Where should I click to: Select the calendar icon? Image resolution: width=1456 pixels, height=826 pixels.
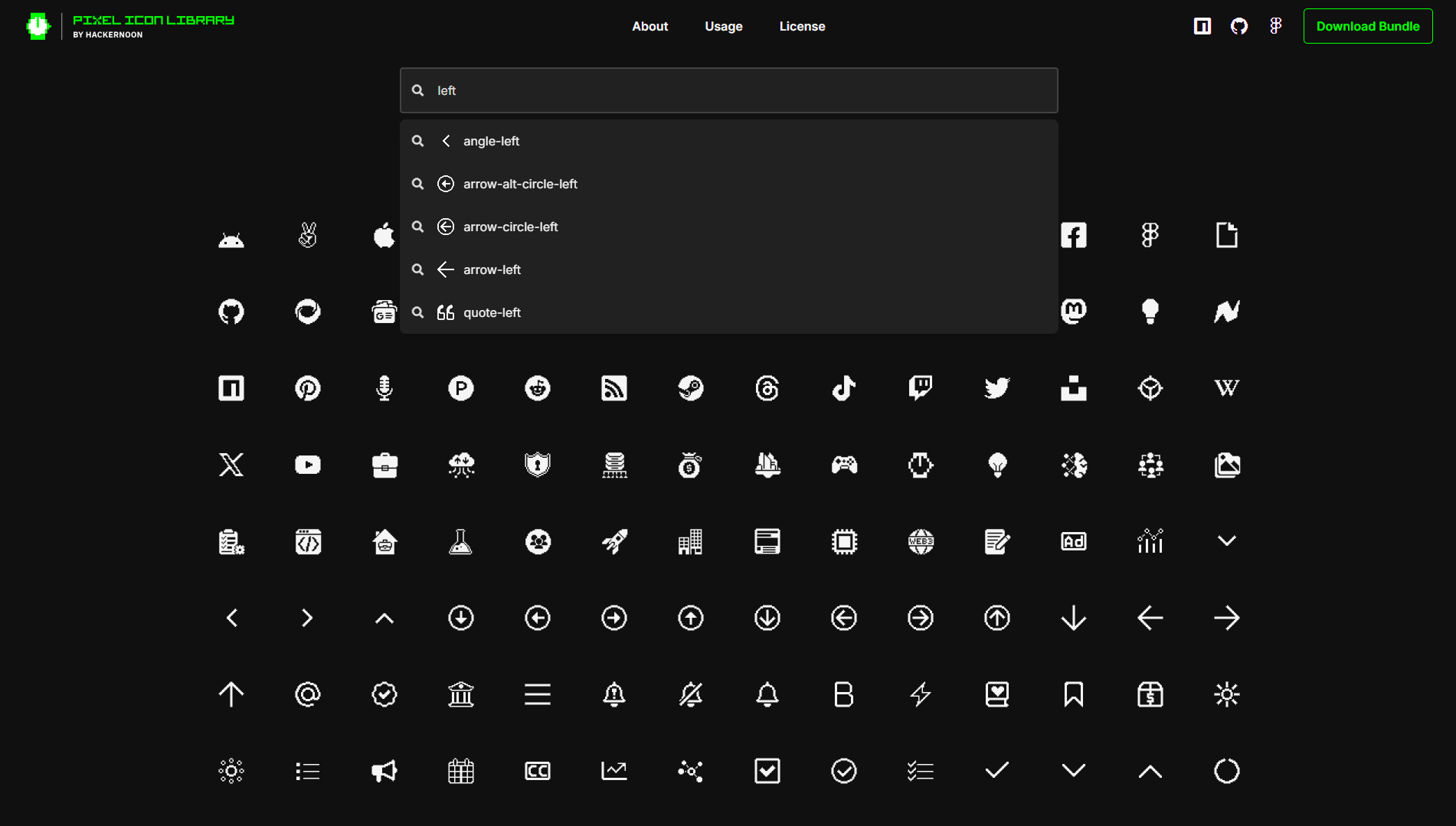tap(461, 771)
